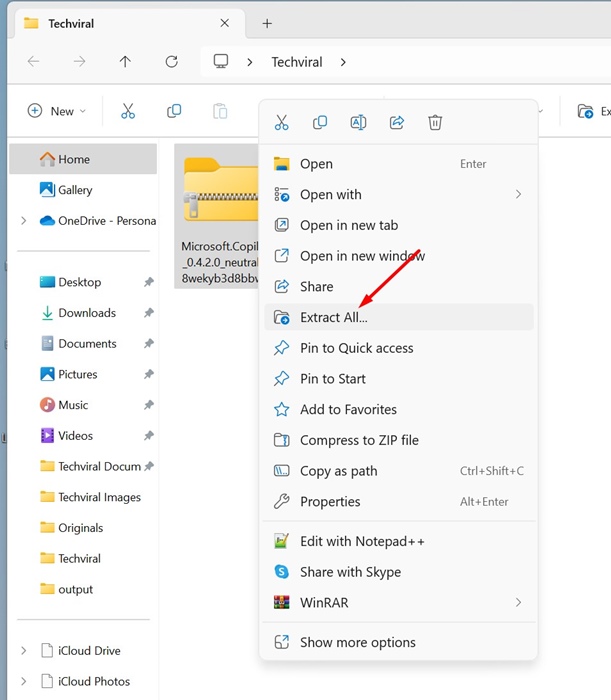Expand the iCloud Drive tree node

coord(24,651)
